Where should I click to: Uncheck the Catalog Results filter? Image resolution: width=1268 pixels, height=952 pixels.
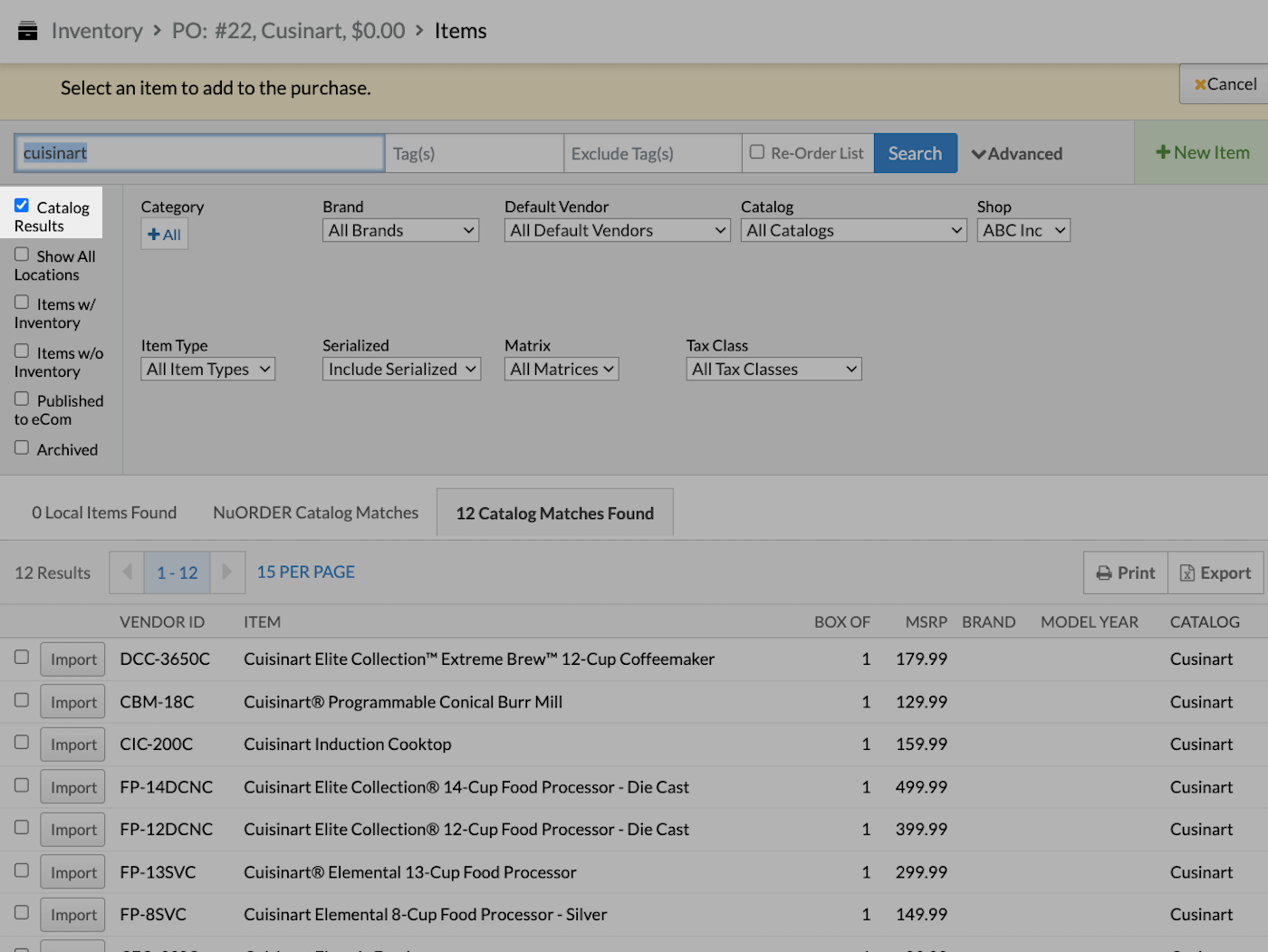coord(20,206)
